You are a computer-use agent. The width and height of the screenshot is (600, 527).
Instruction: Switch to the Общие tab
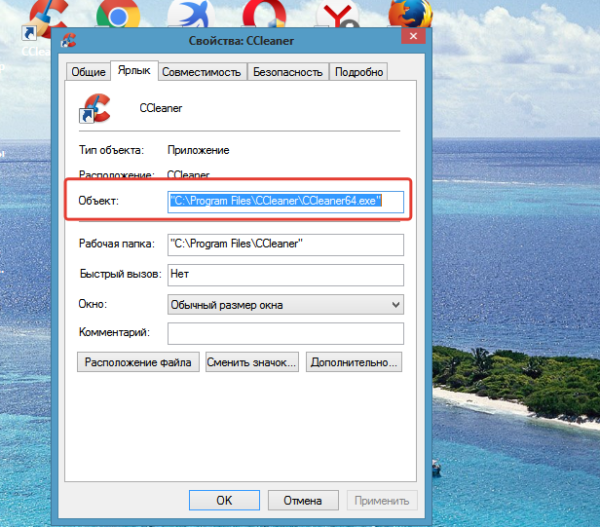[x=88, y=72]
